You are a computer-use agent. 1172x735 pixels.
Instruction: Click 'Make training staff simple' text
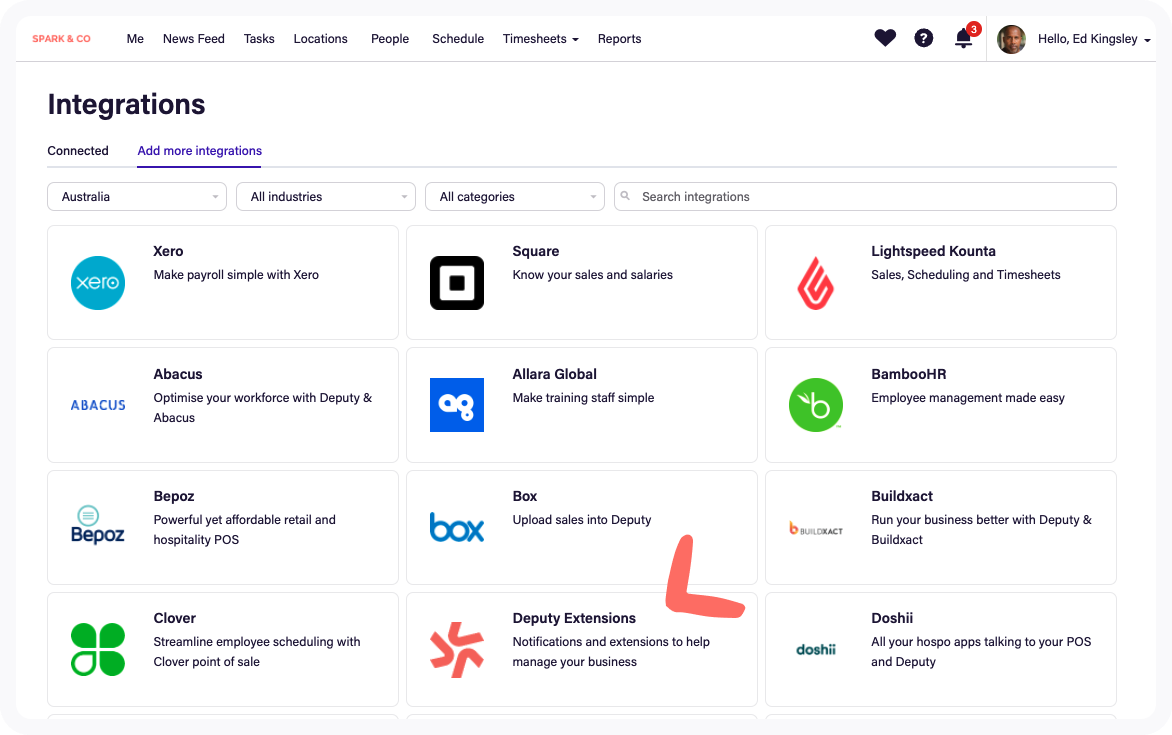click(583, 398)
